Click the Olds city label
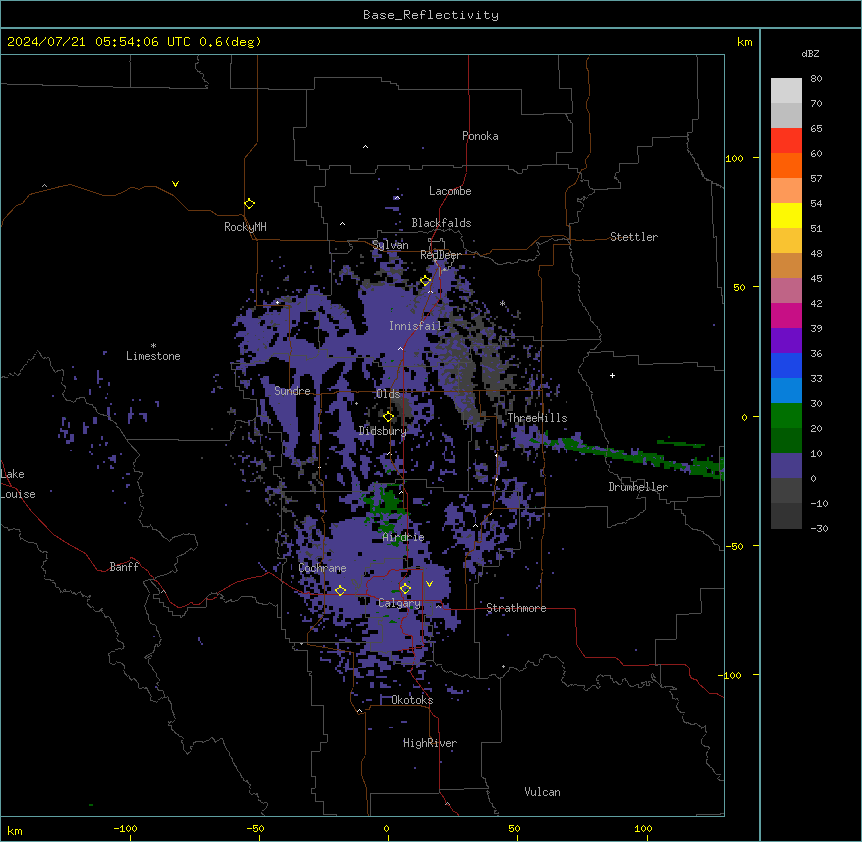Viewport: 862px width, 842px height. [388, 394]
